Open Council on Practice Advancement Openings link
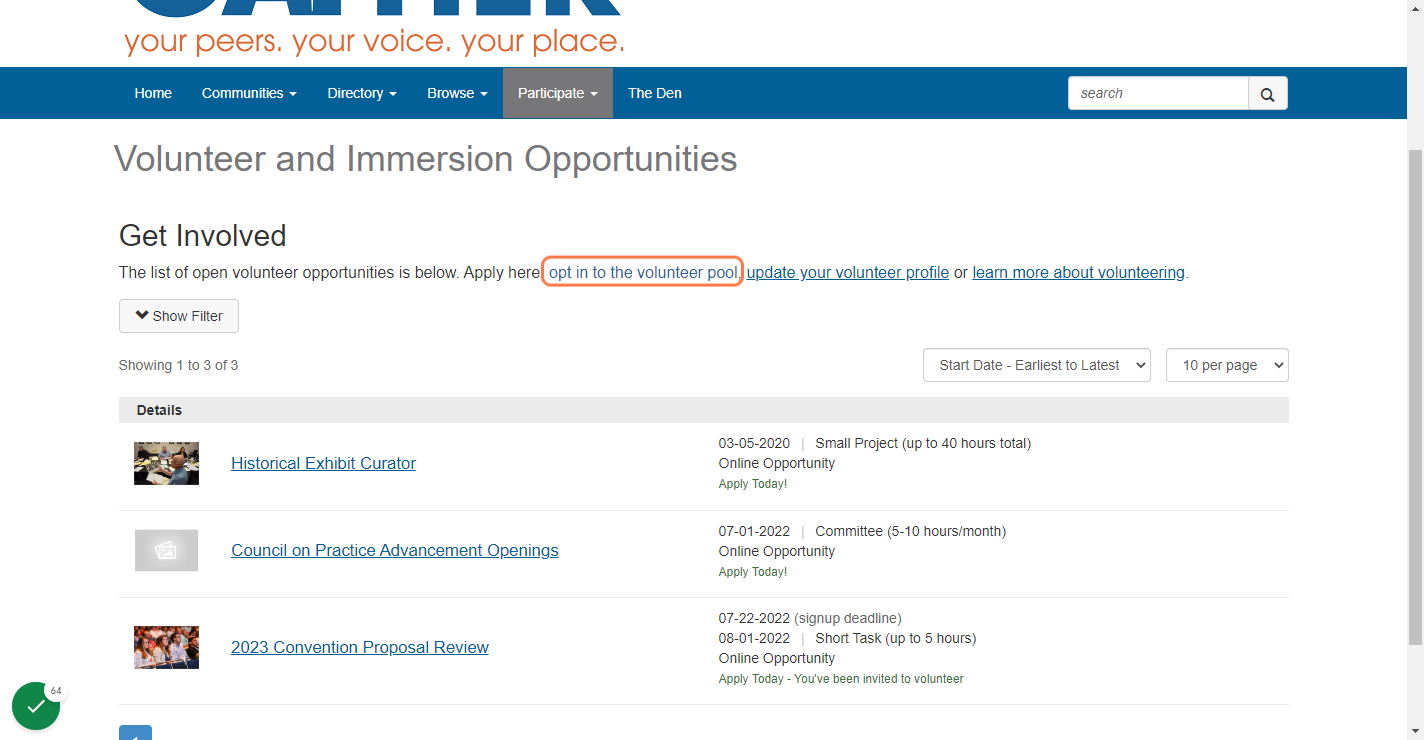This screenshot has width=1424, height=740. 395,550
